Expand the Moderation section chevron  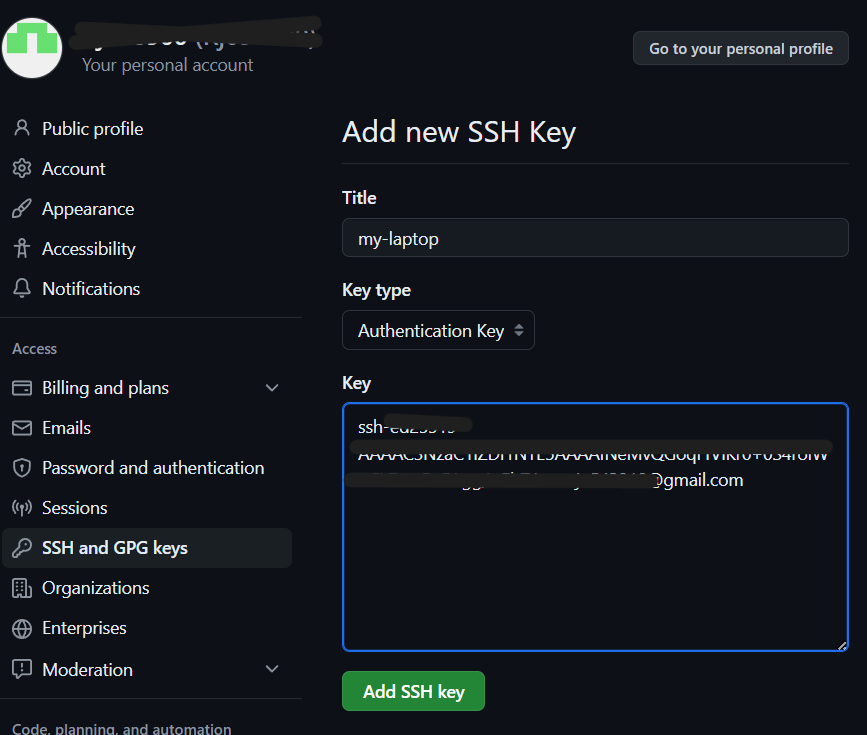(x=272, y=669)
